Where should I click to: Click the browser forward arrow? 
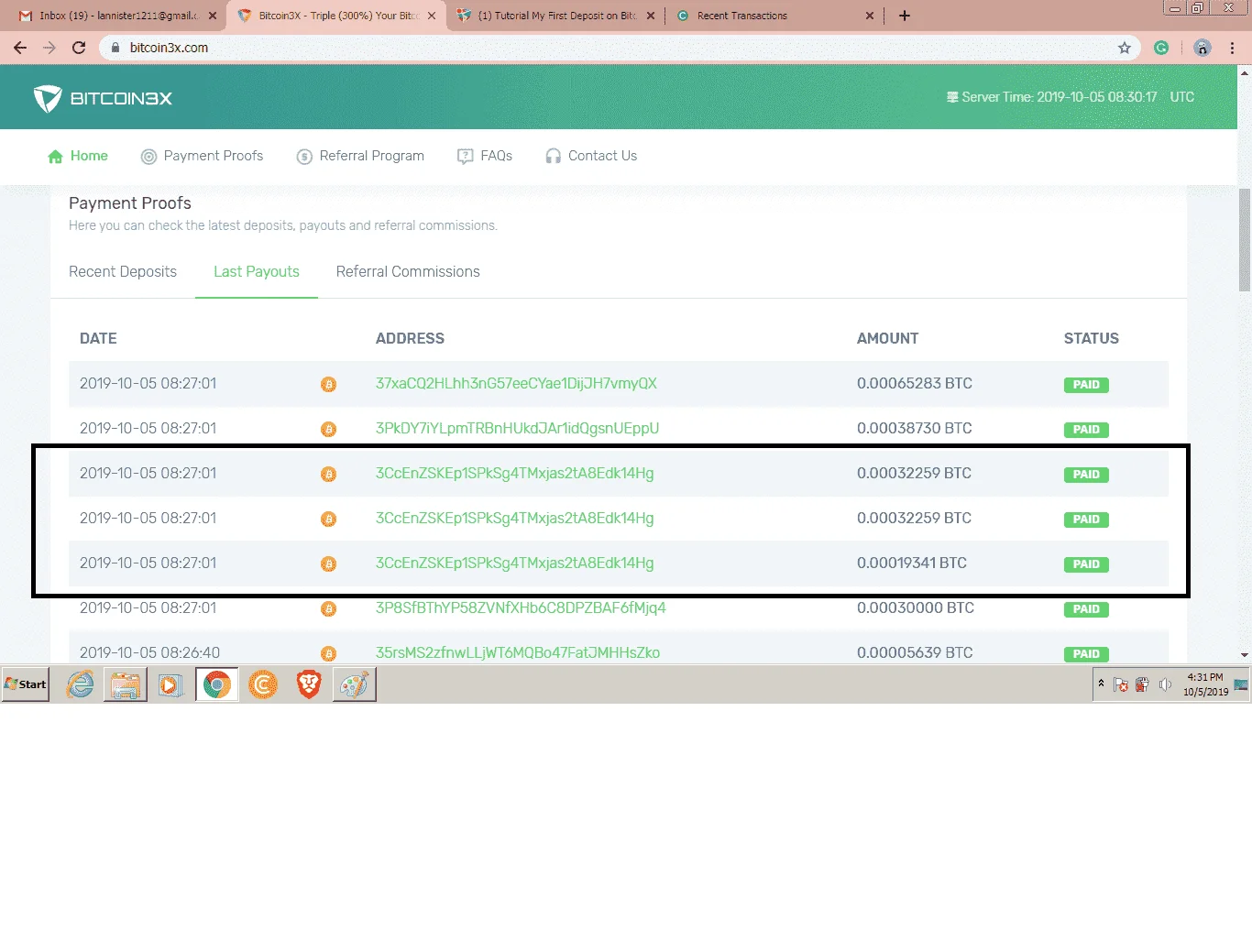click(49, 48)
